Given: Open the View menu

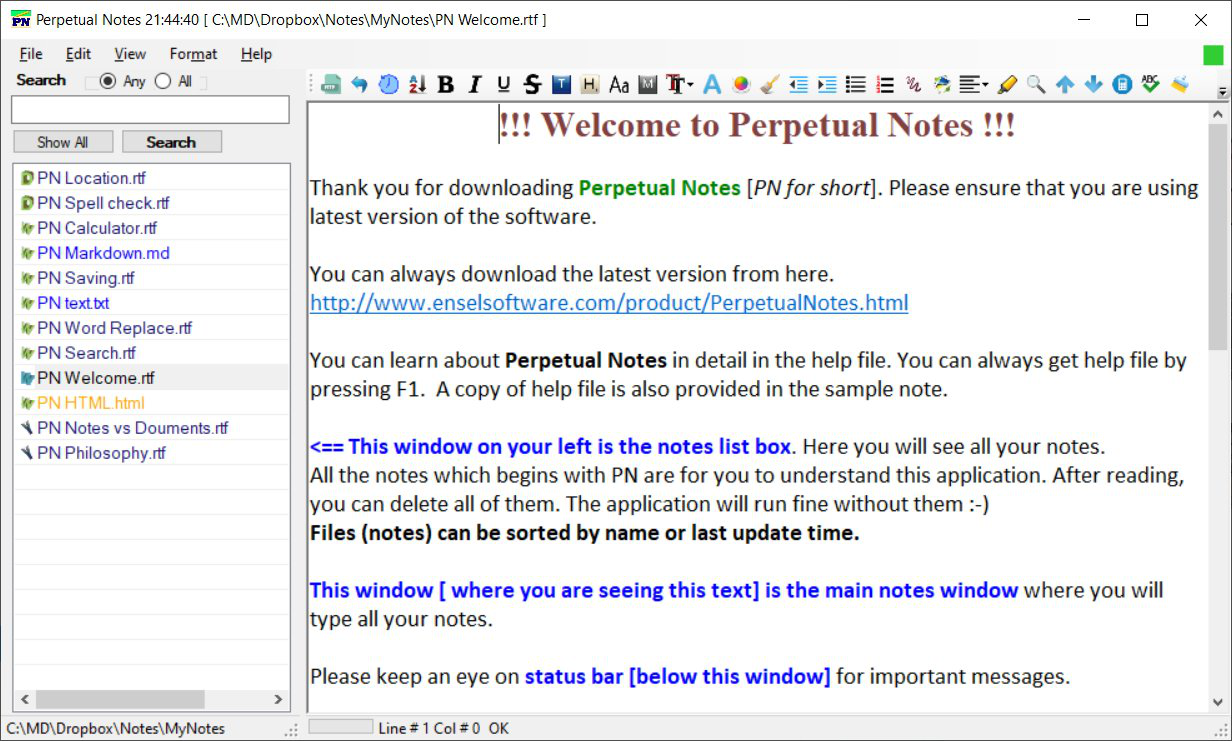Looking at the screenshot, I should tap(130, 54).
